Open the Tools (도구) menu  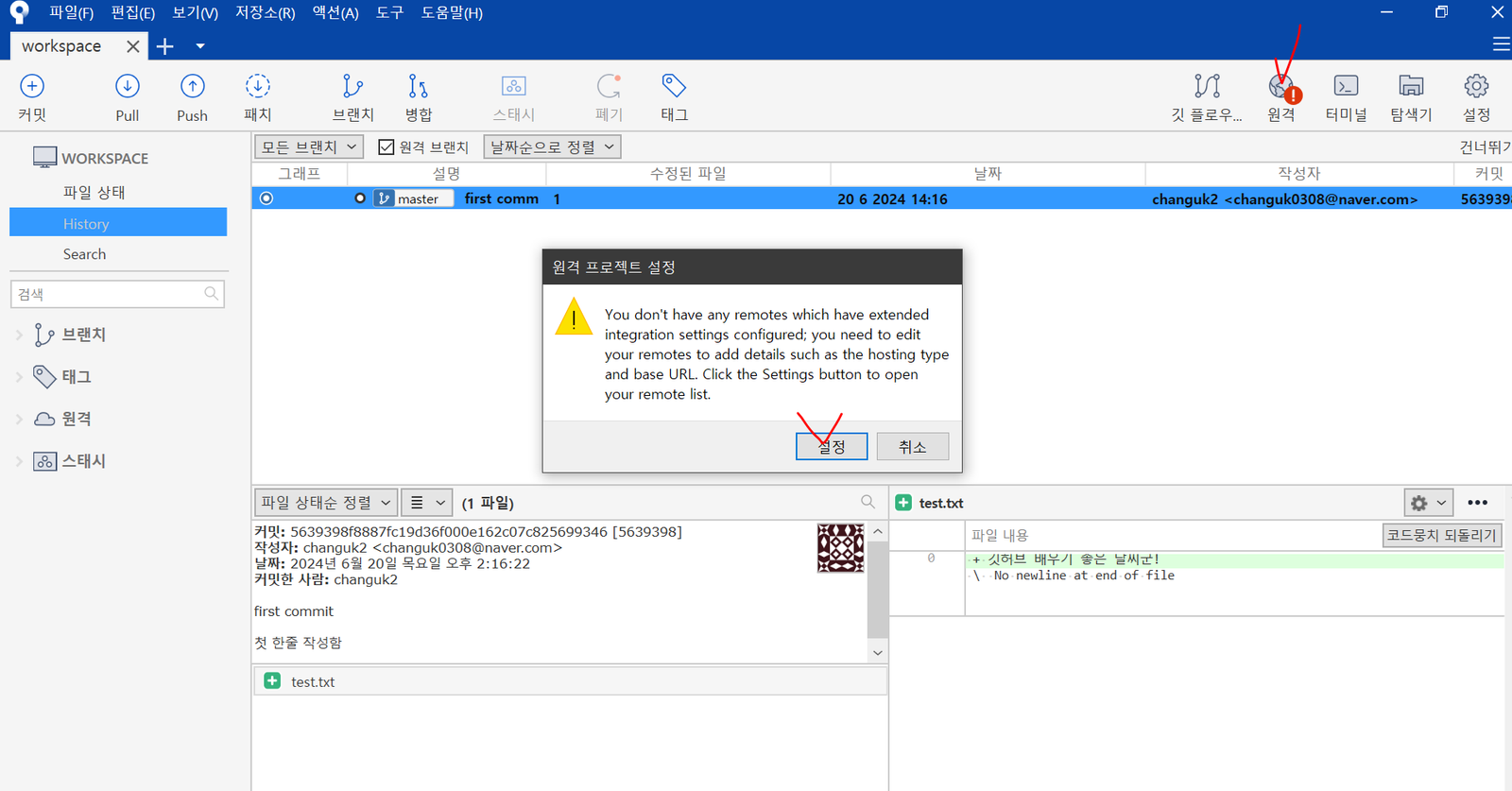[389, 12]
